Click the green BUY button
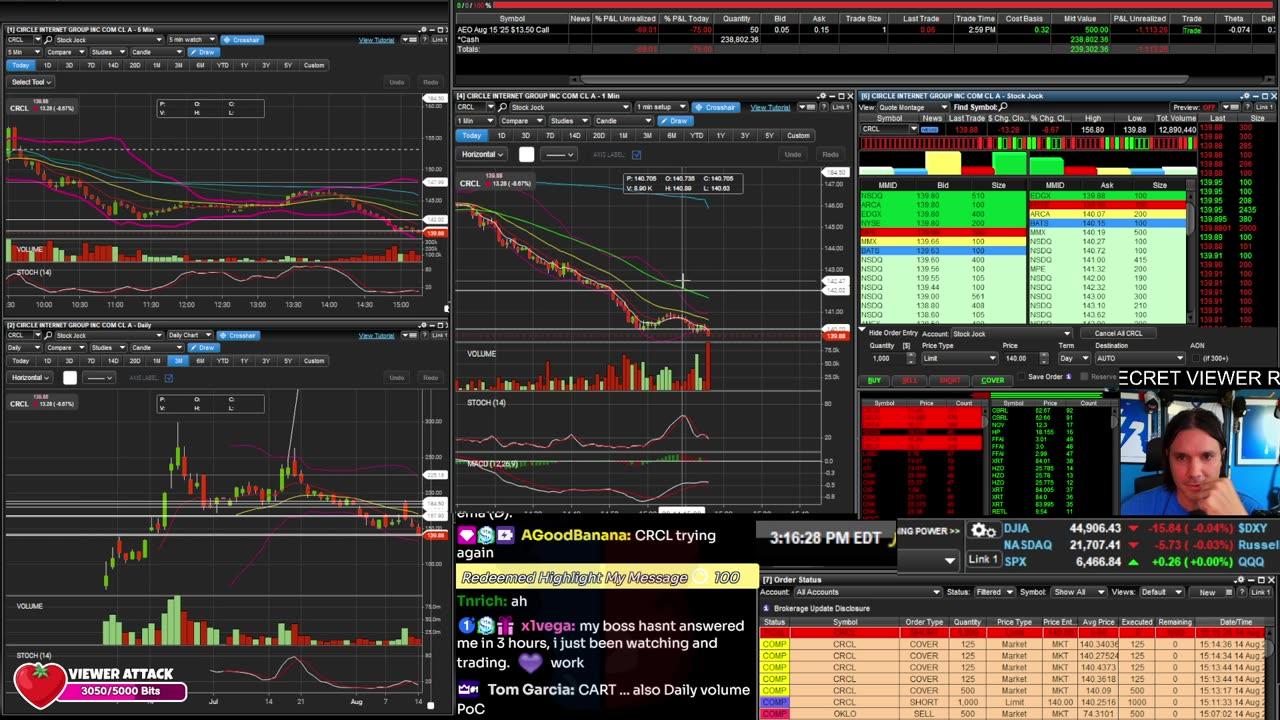Viewport: 1280px width, 720px height. click(x=874, y=381)
